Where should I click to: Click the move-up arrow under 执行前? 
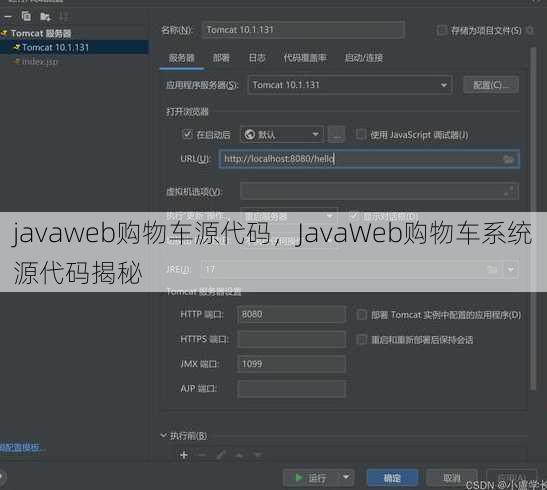tap(239, 455)
